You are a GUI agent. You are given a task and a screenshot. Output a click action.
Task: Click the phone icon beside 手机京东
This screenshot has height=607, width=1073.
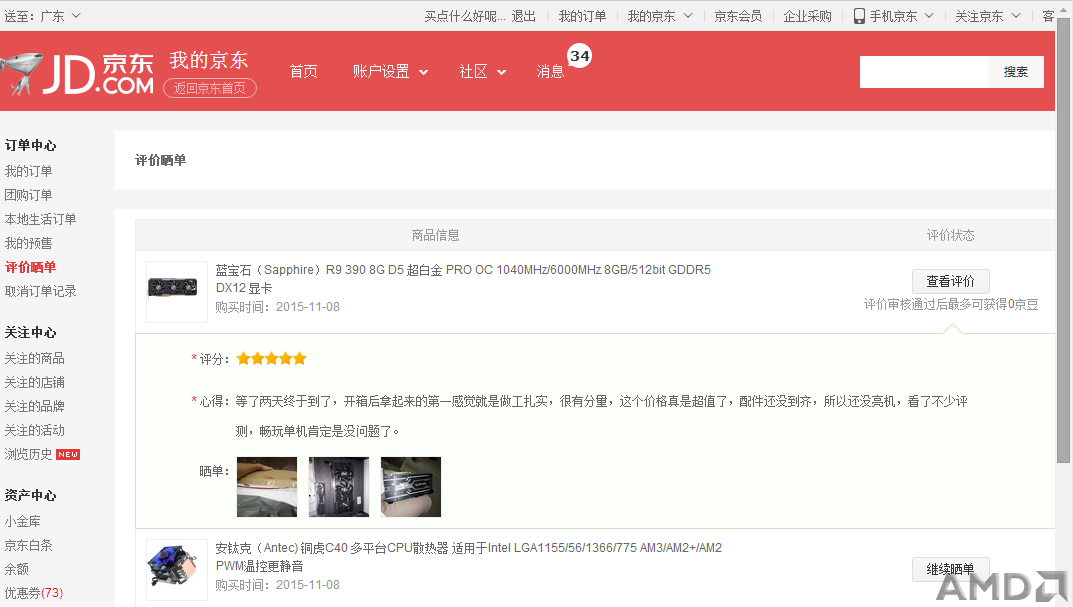click(x=859, y=16)
